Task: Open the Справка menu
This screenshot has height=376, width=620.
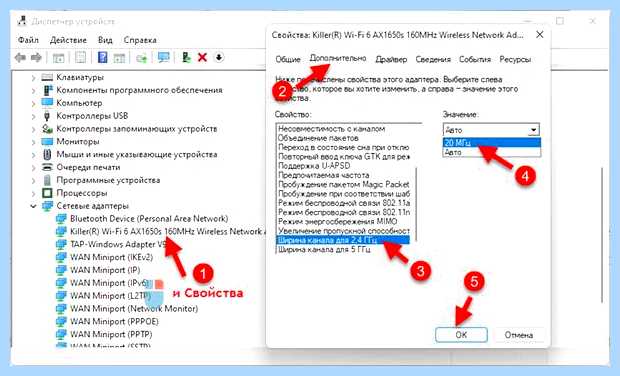Action: point(140,40)
